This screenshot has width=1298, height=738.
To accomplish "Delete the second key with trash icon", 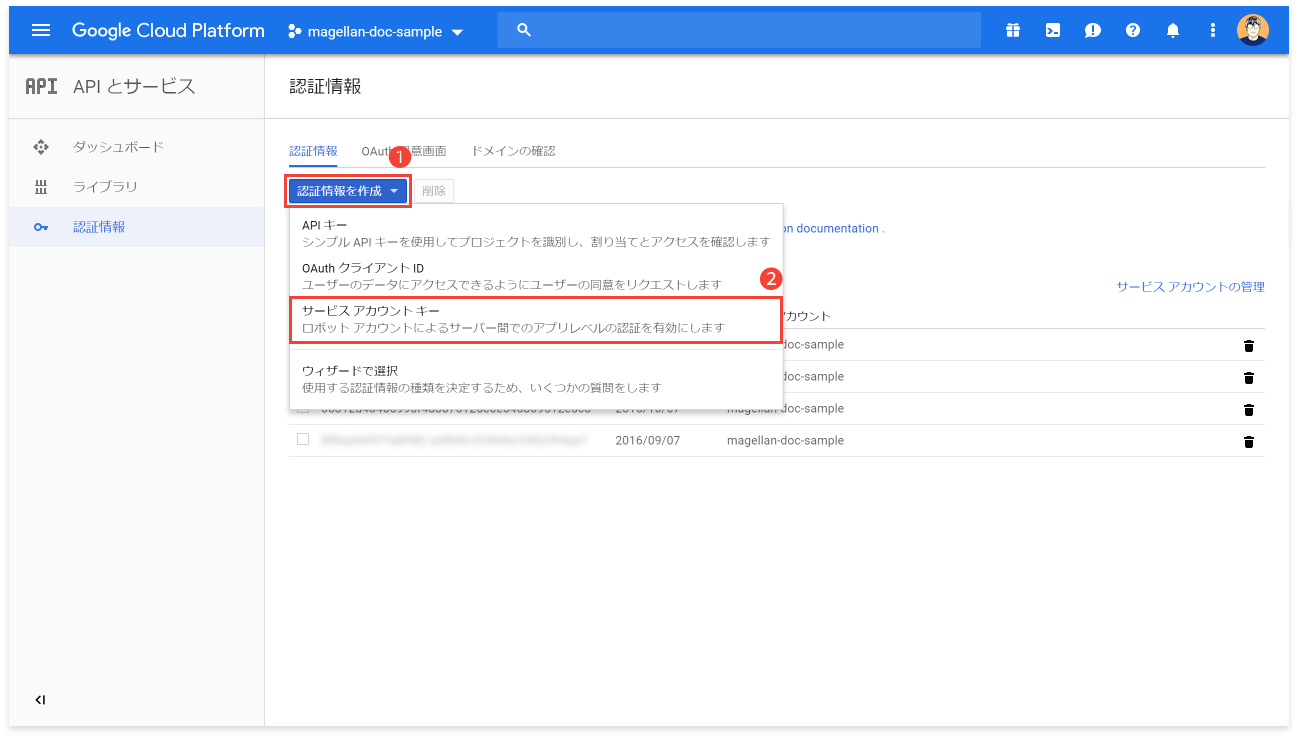I will tap(1248, 378).
